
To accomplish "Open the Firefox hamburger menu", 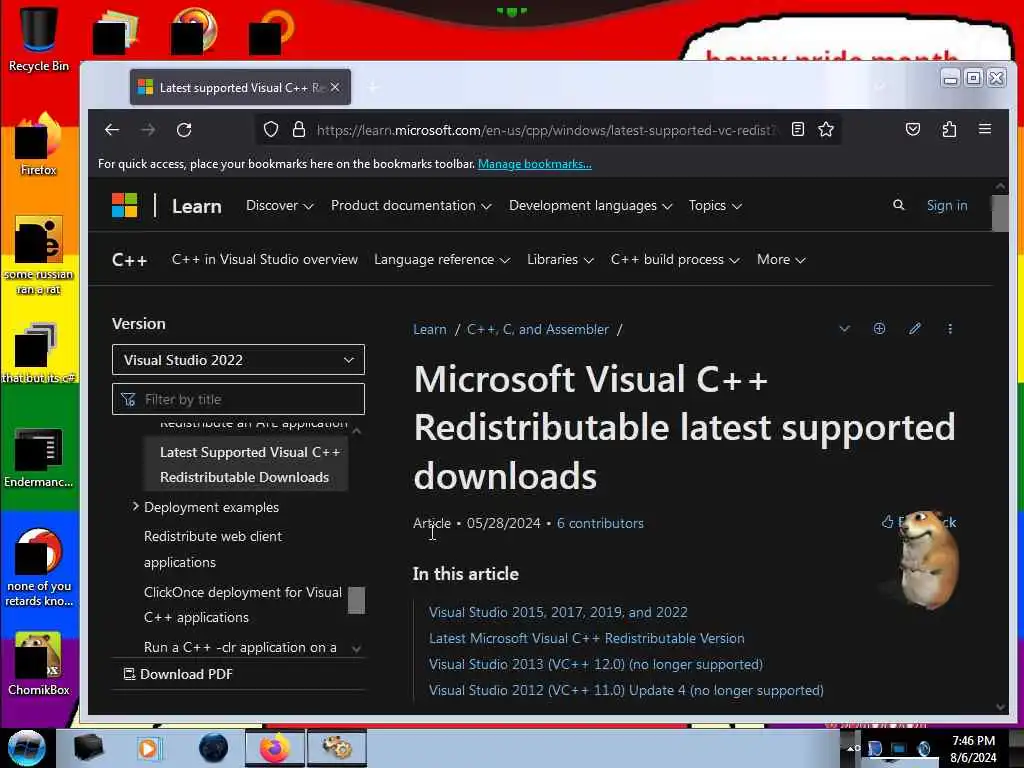I will coord(985,129).
